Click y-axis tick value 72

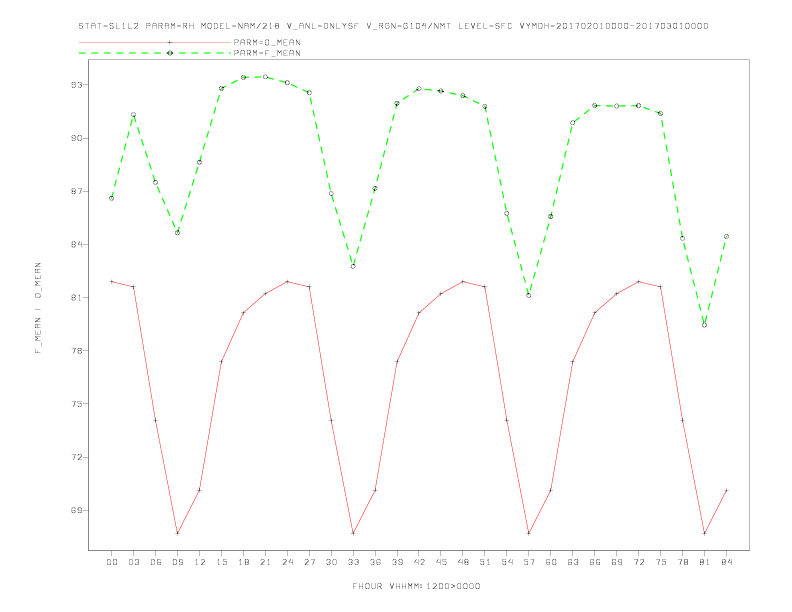coord(76,457)
